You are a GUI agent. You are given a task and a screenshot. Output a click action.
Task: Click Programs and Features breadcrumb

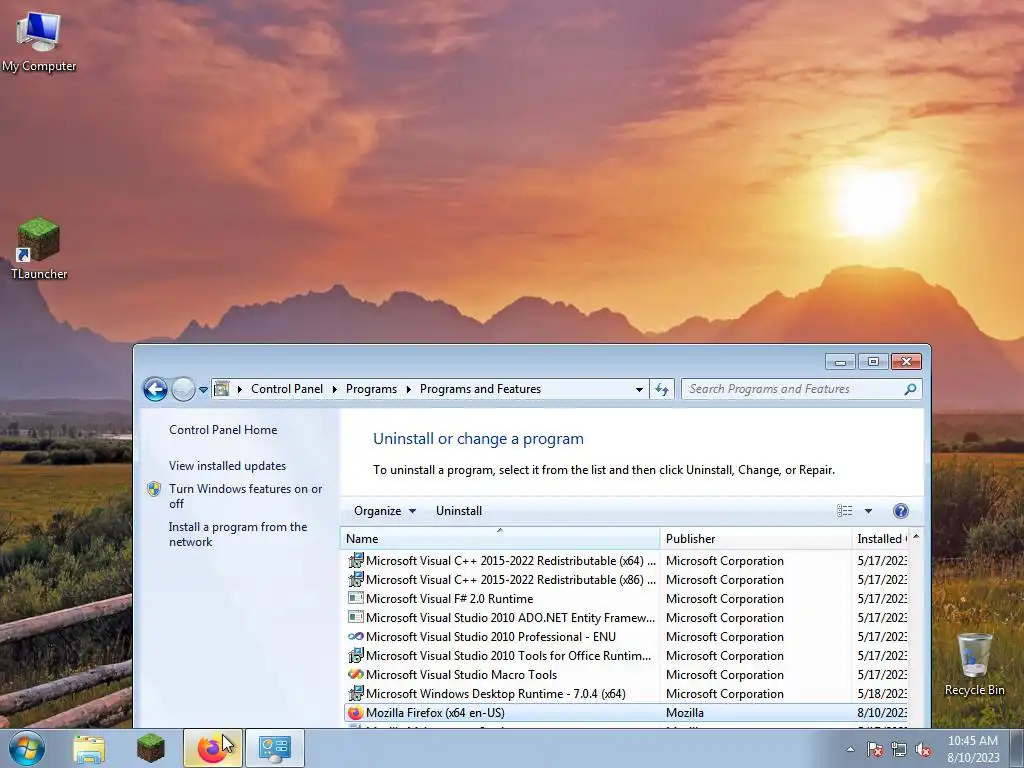[480, 389]
